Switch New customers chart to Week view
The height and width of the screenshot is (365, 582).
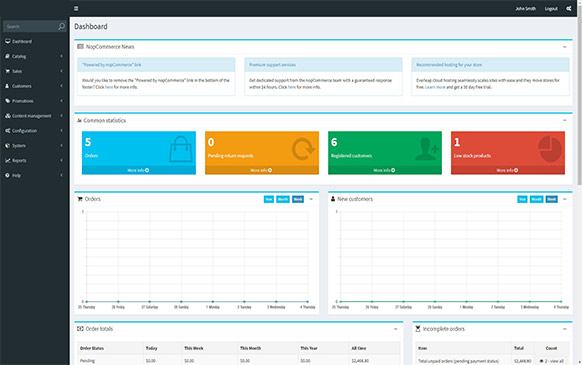[552, 199]
